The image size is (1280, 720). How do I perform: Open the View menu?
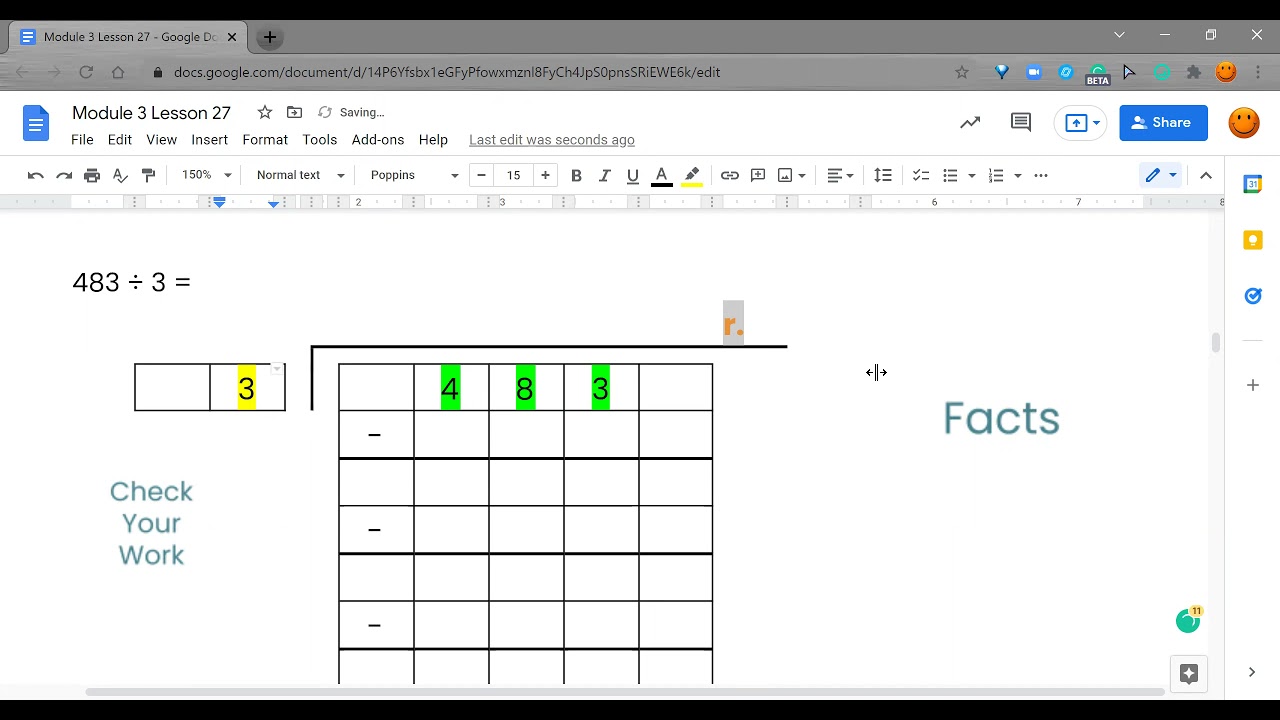click(x=161, y=140)
